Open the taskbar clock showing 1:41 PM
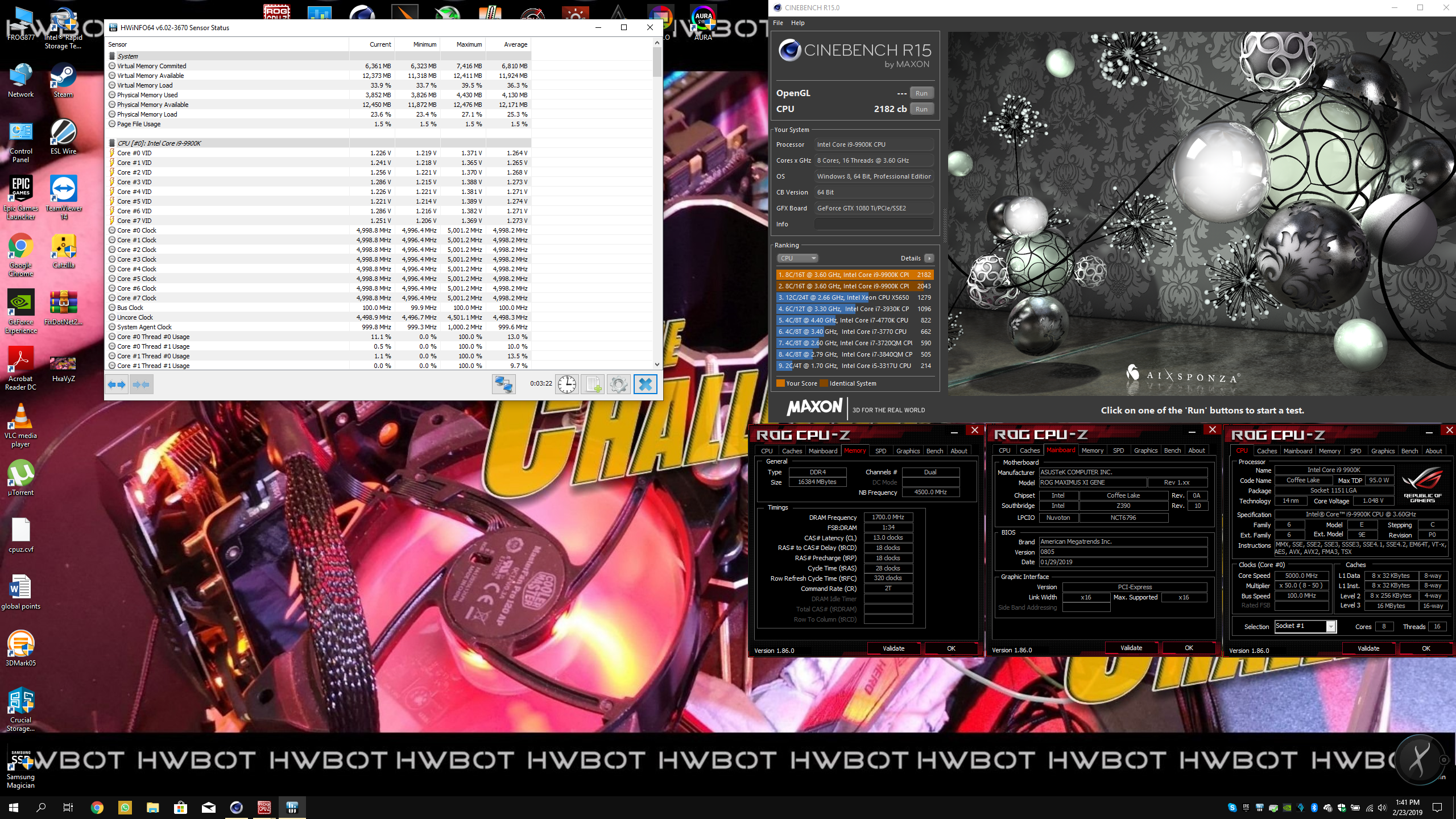 point(1407,807)
